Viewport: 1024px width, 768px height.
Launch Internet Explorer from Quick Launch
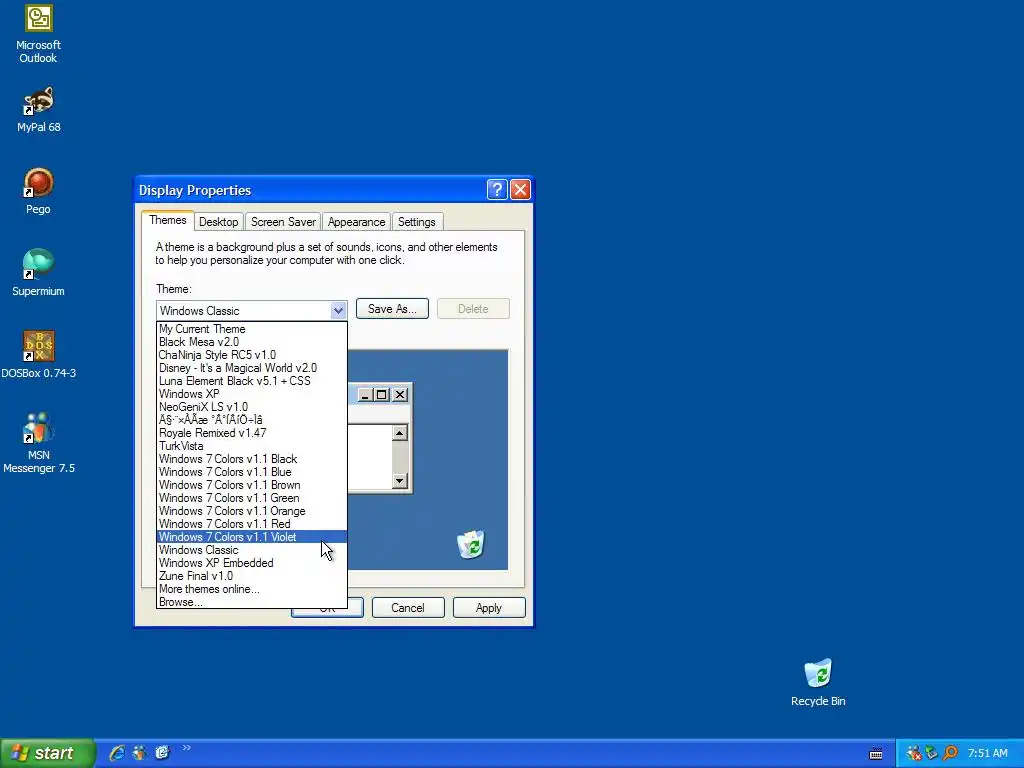click(117, 753)
